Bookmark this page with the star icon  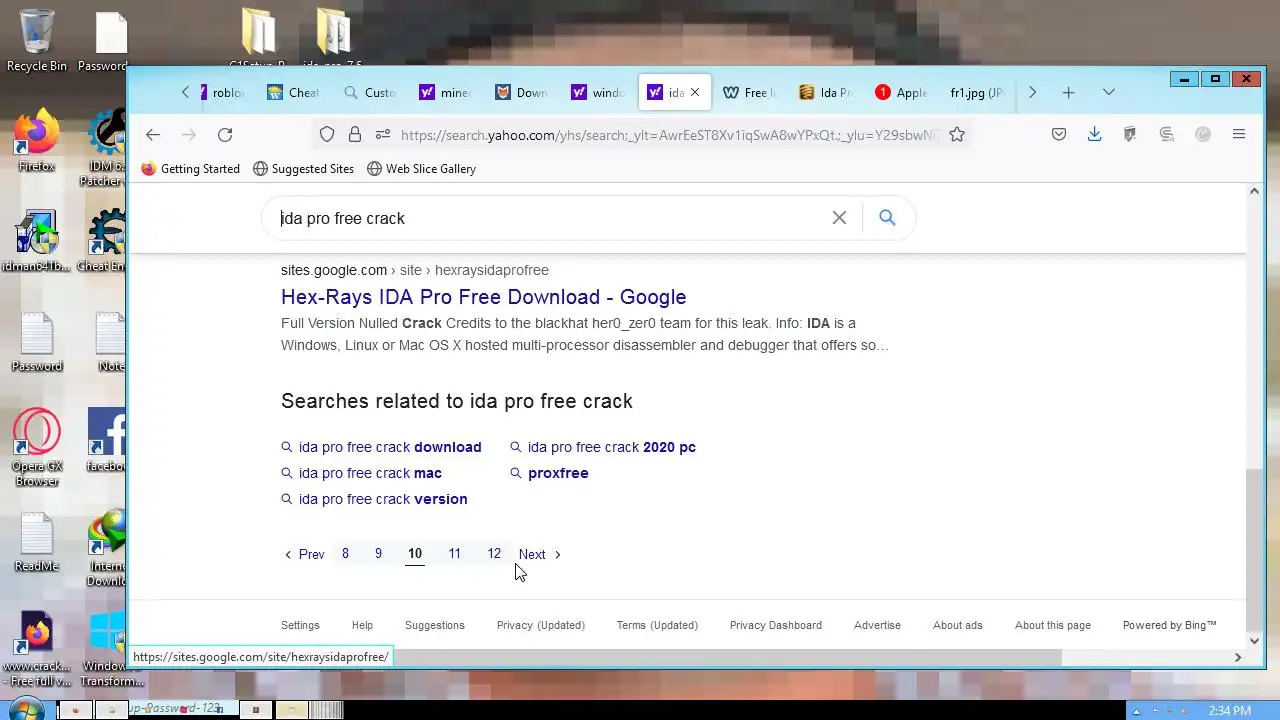click(957, 135)
